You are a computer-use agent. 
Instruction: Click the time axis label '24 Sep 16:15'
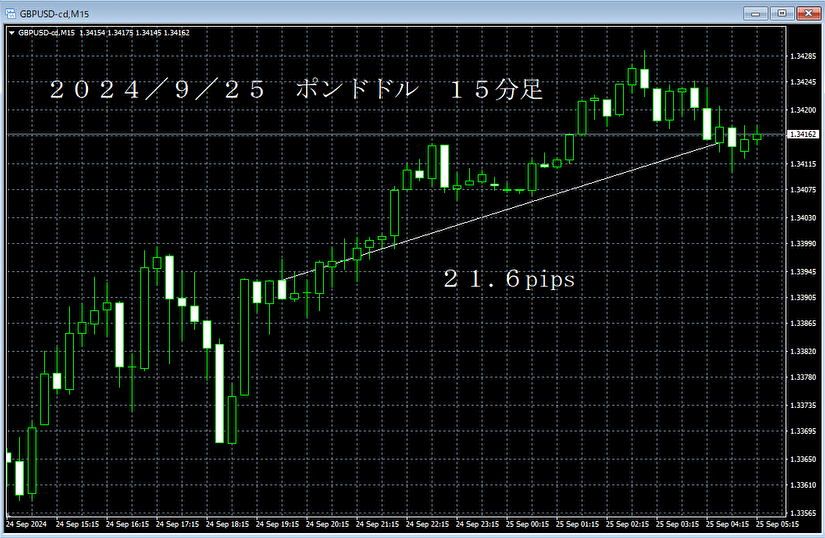click(x=127, y=524)
